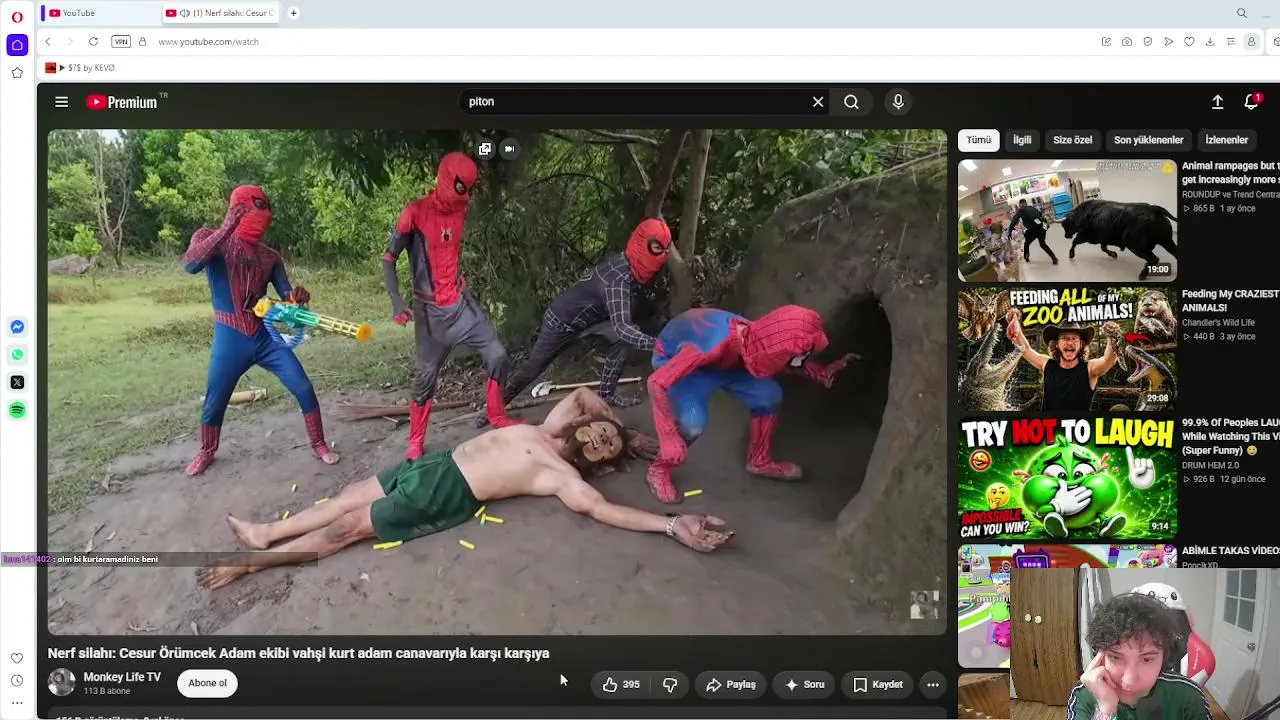Select the 'İlgili' filter chip
This screenshot has height=720, width=1280.
pos(1022,140)
